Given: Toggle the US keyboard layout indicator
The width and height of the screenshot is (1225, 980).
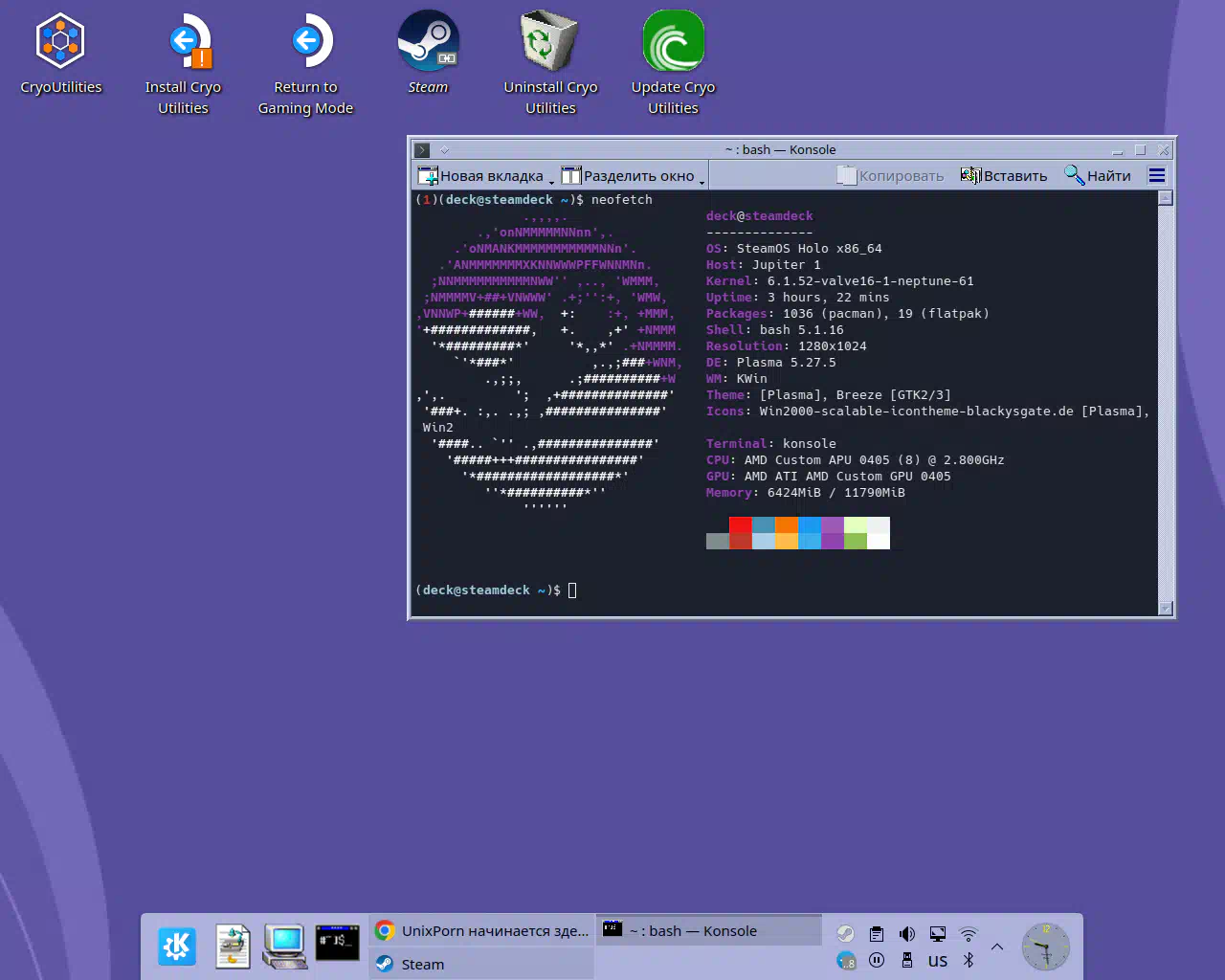Looking at the screenshot, I should 938,961.
